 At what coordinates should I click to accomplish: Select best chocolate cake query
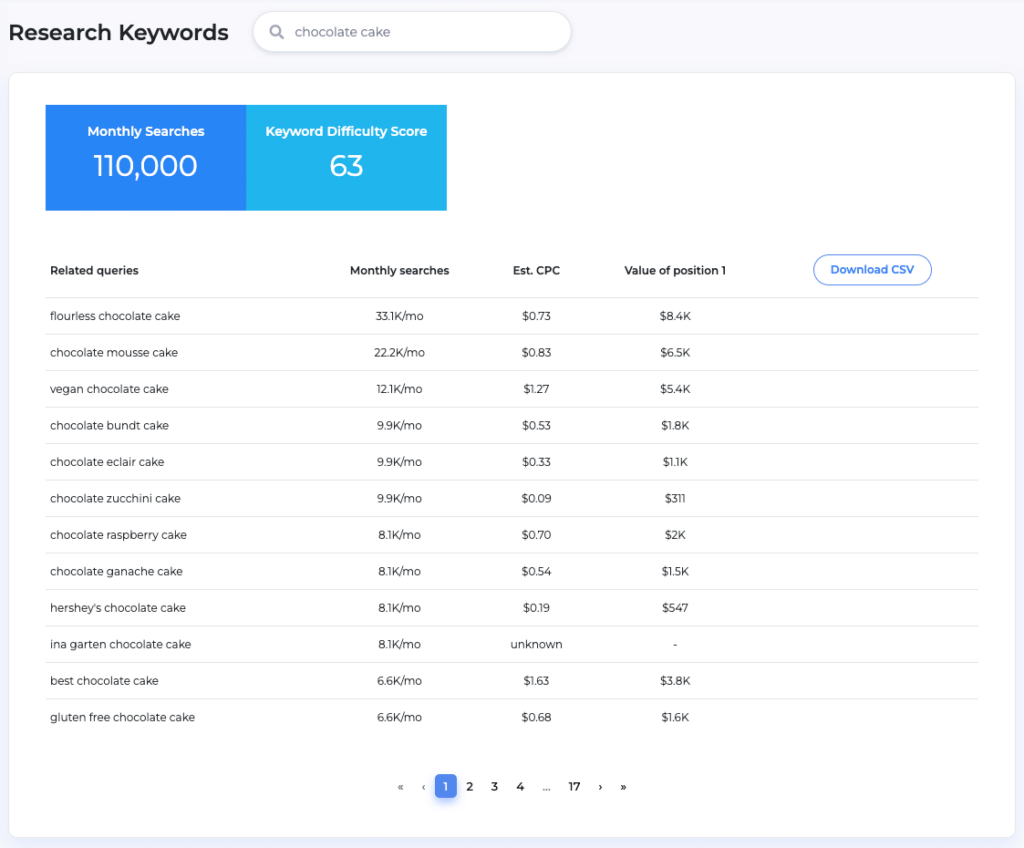point(104,681)
